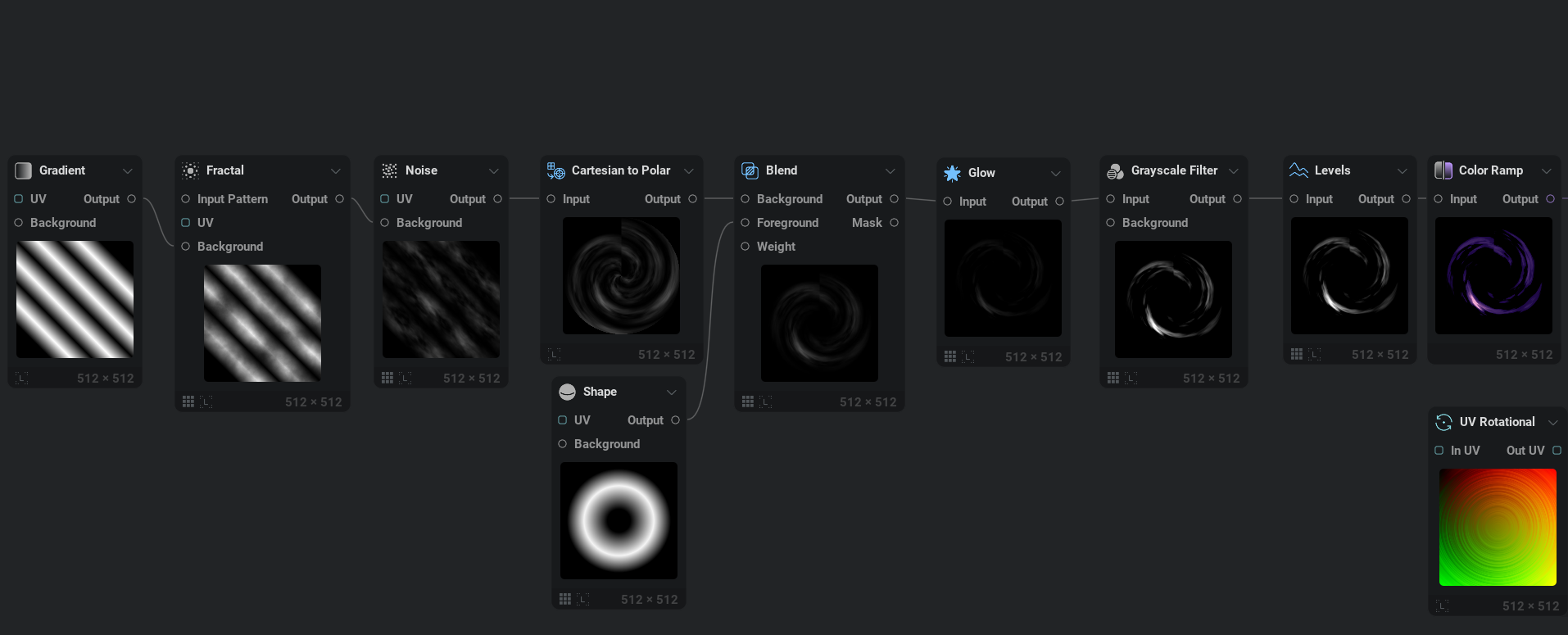Click the Fractal node icon

(x=190, y=170)
